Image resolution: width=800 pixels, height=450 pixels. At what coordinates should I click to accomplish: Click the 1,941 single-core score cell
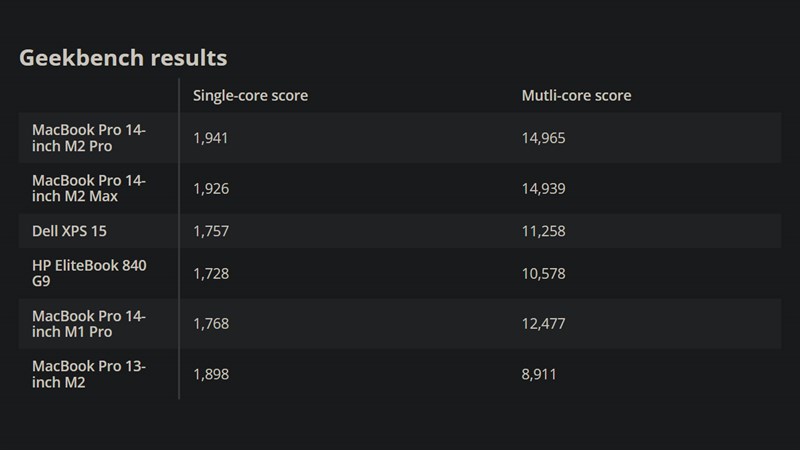211,138
